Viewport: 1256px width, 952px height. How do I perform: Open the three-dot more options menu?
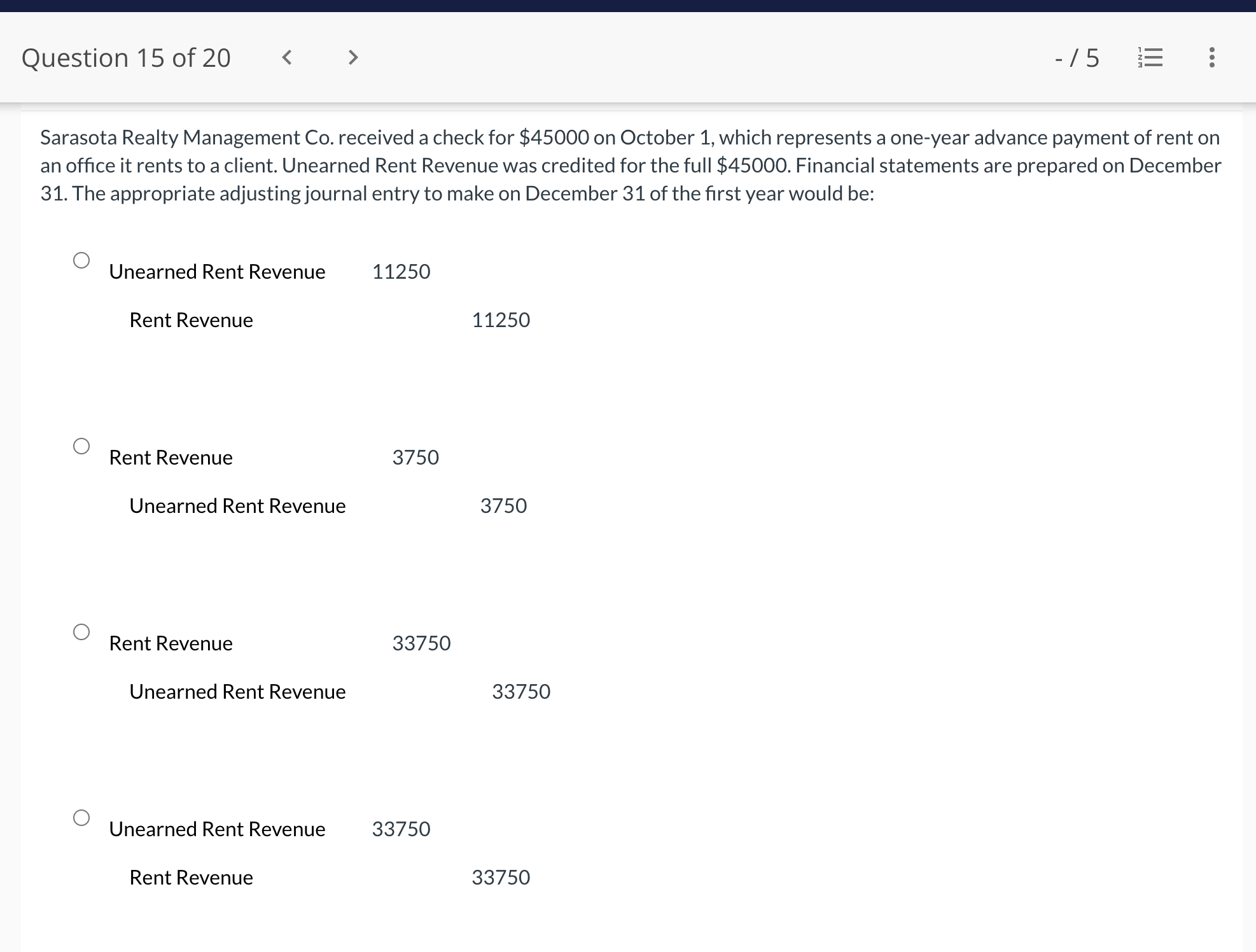tap(1211, 58)
